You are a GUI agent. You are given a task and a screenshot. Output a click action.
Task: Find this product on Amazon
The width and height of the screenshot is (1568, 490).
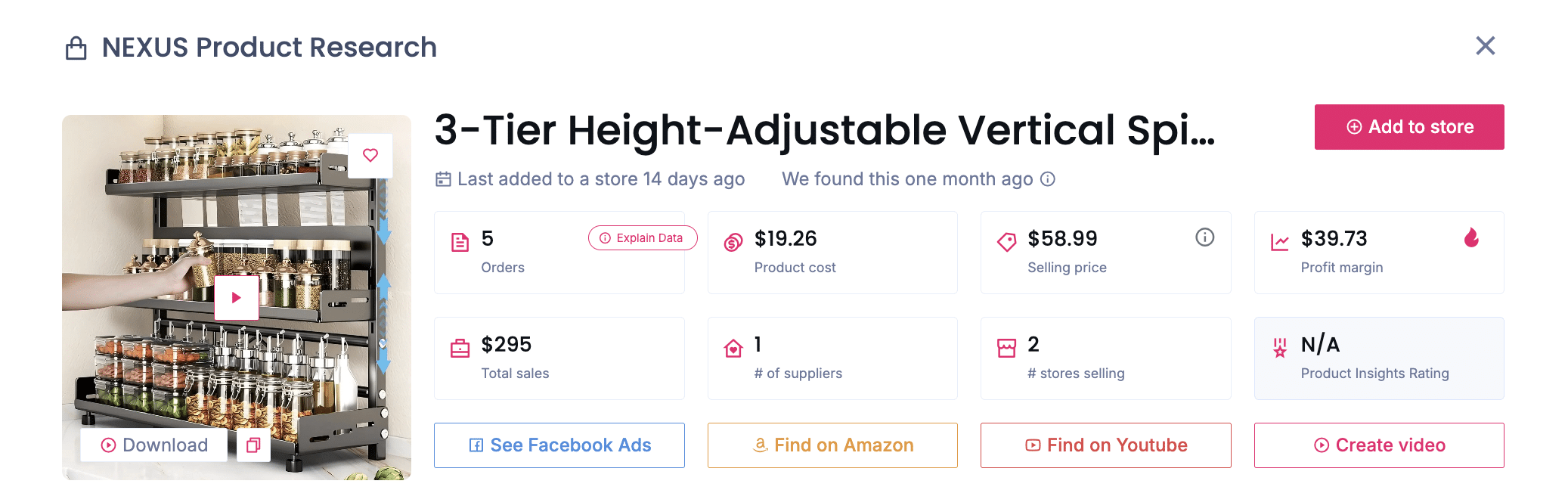pos(832,445)
